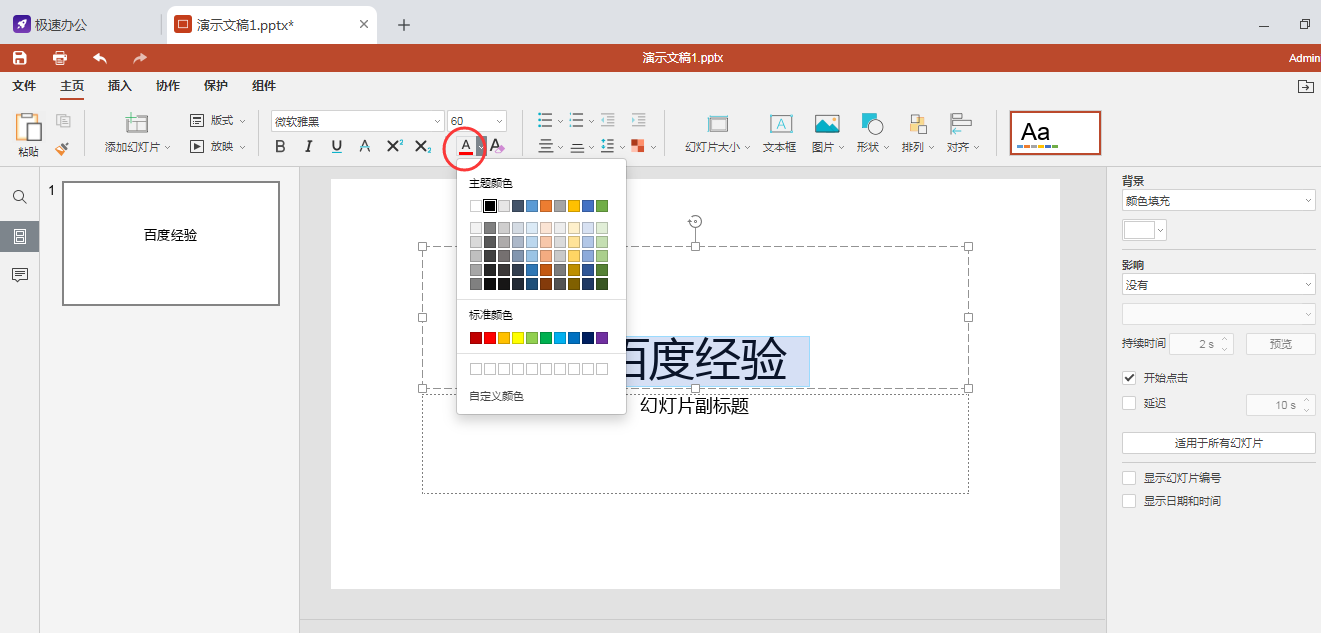
Task: Choose 自定义颜色 custom color option
Action: pos(497,396)
